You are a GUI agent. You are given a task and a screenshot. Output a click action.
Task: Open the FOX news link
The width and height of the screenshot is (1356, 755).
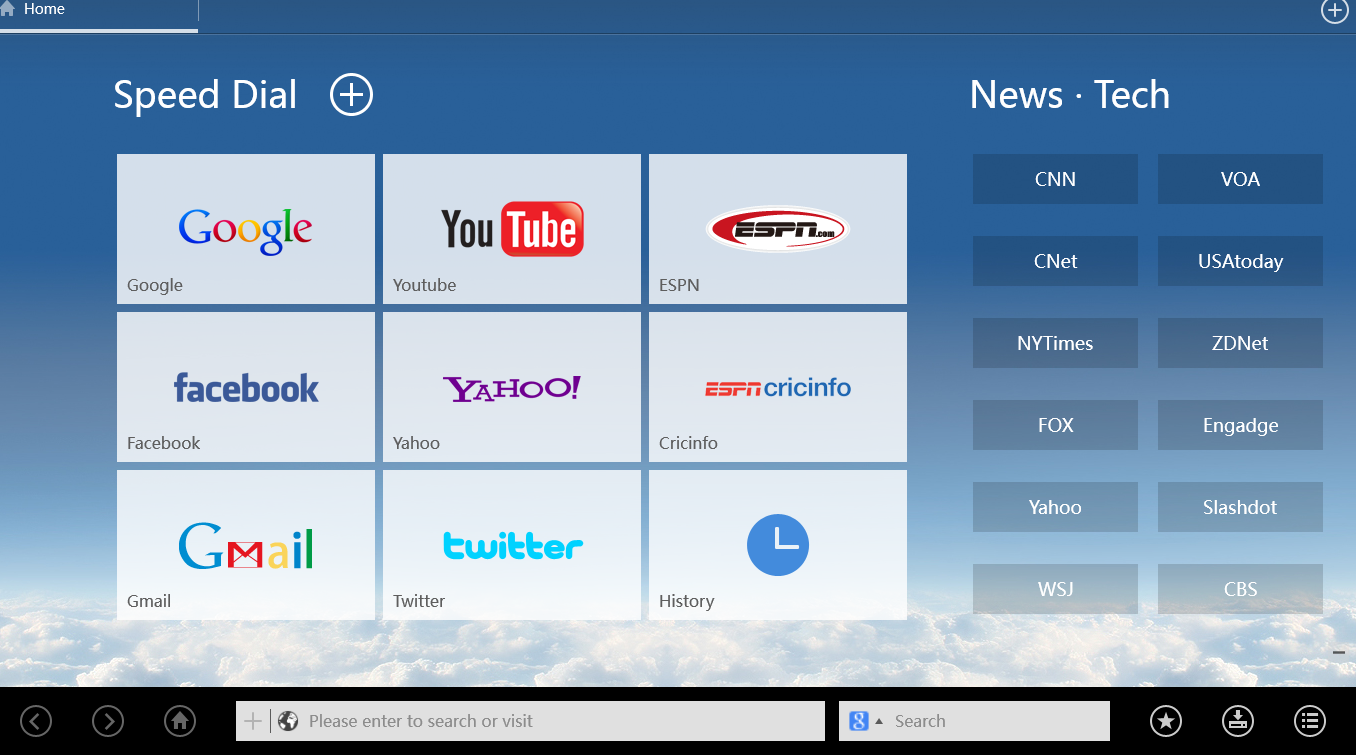[1055, 425]
